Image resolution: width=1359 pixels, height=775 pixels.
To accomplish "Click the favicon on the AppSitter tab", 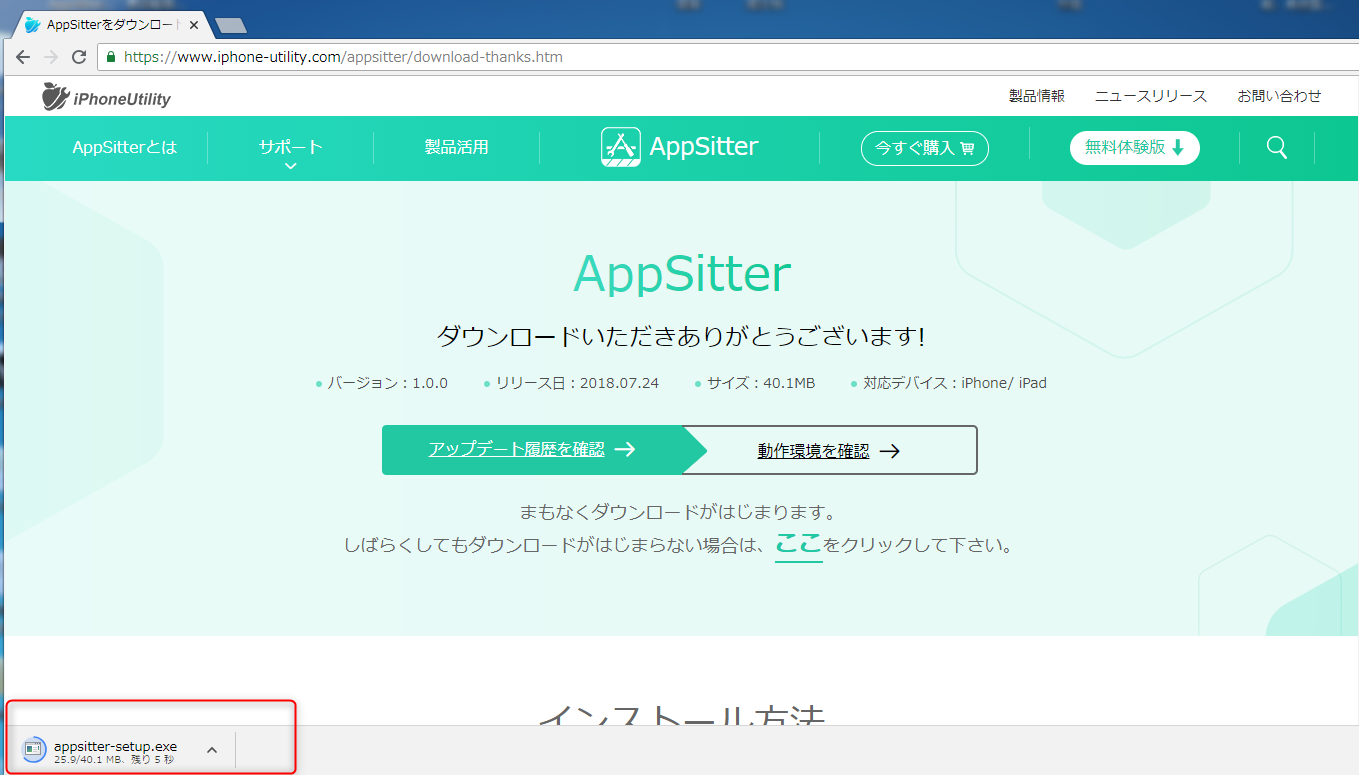I will point(33,24).
